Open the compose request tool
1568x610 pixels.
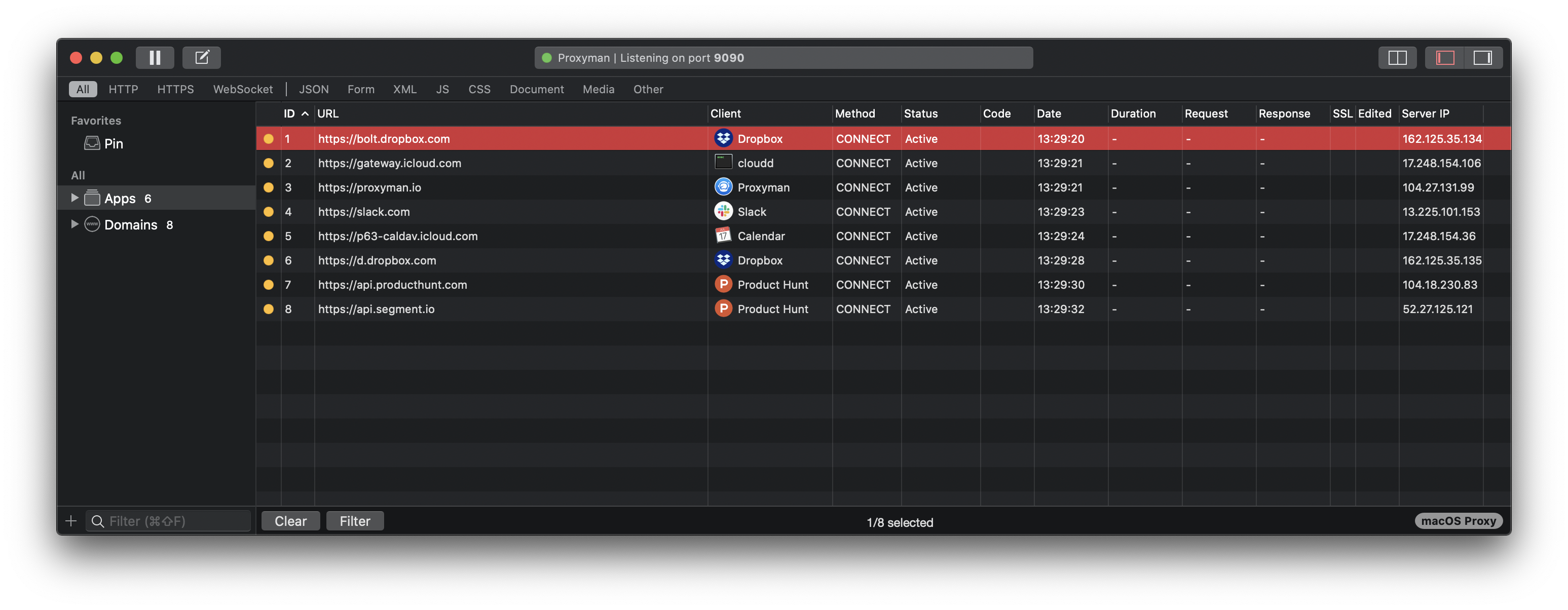click(202, 57)
